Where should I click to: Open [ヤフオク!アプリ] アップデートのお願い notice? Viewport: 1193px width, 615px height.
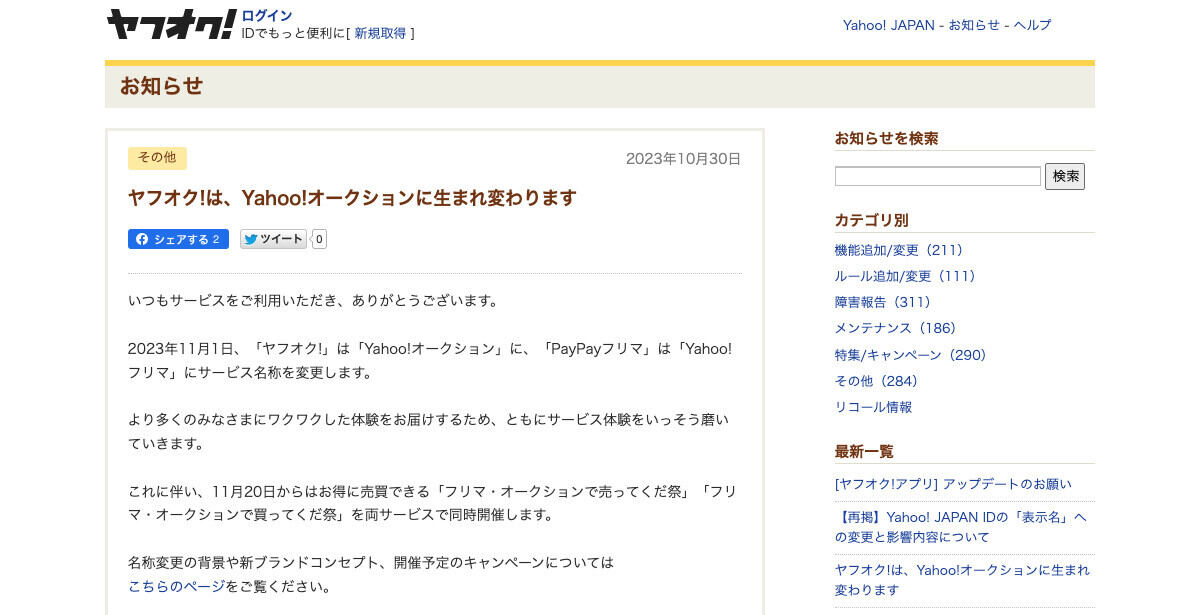pyautogui.click(x=953, y=484)
